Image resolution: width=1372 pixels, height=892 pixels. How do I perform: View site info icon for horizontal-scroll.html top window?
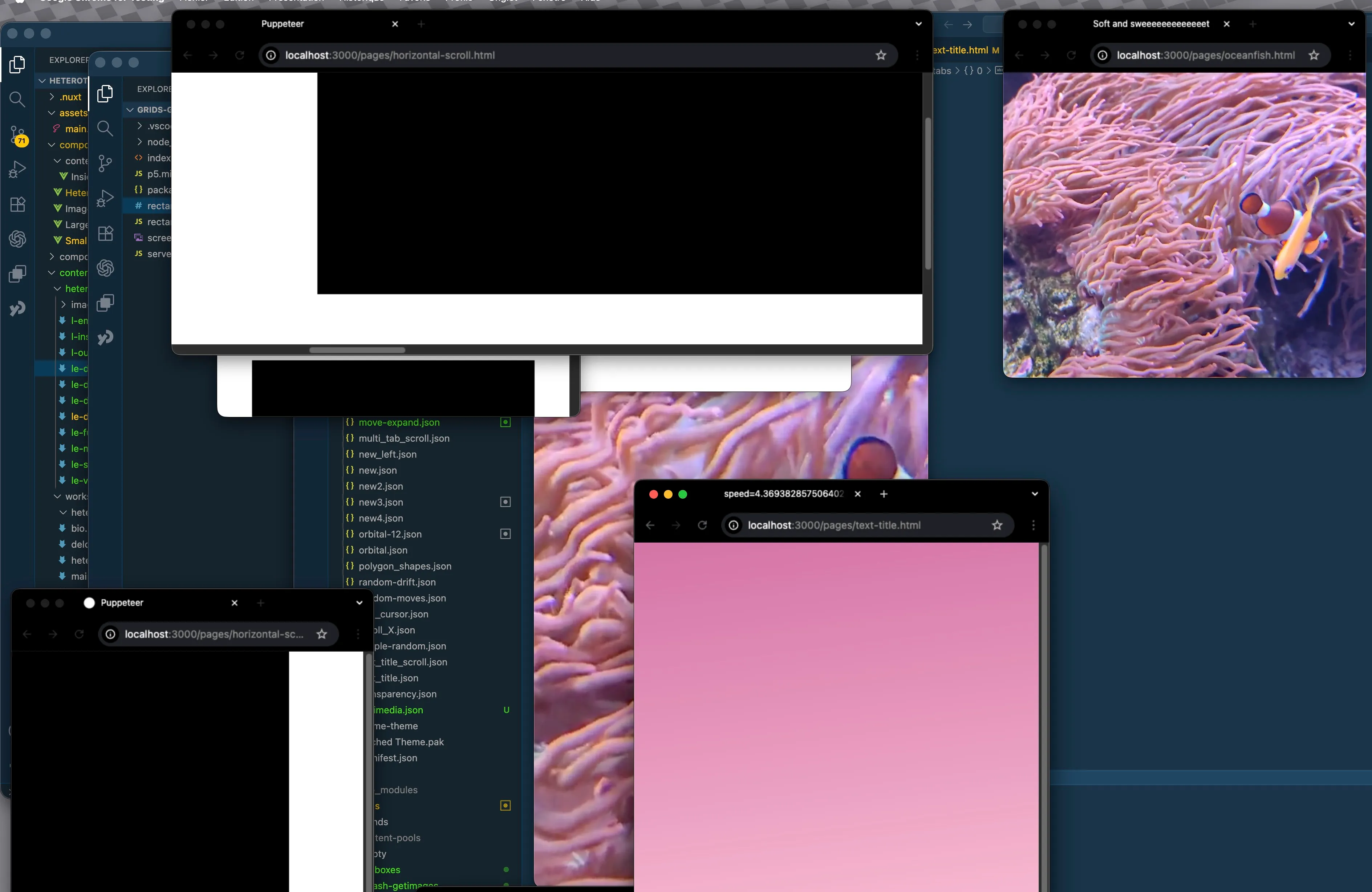271,55
